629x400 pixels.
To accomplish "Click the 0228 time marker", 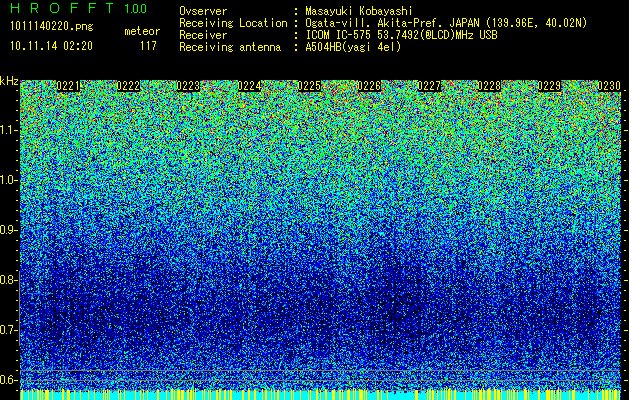I will [x=489, y=86].
